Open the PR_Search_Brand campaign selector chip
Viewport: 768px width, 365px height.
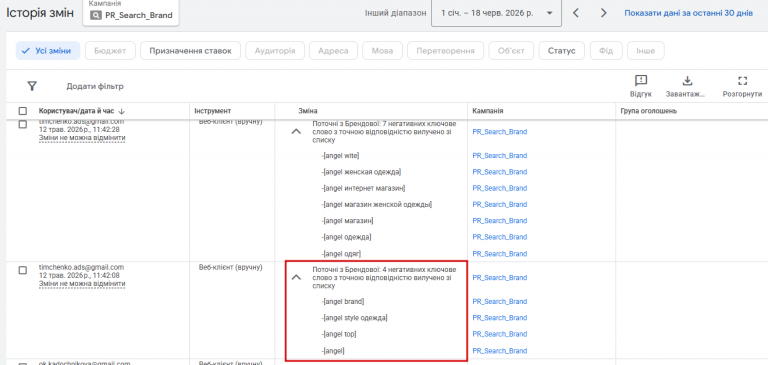(131, 12)
